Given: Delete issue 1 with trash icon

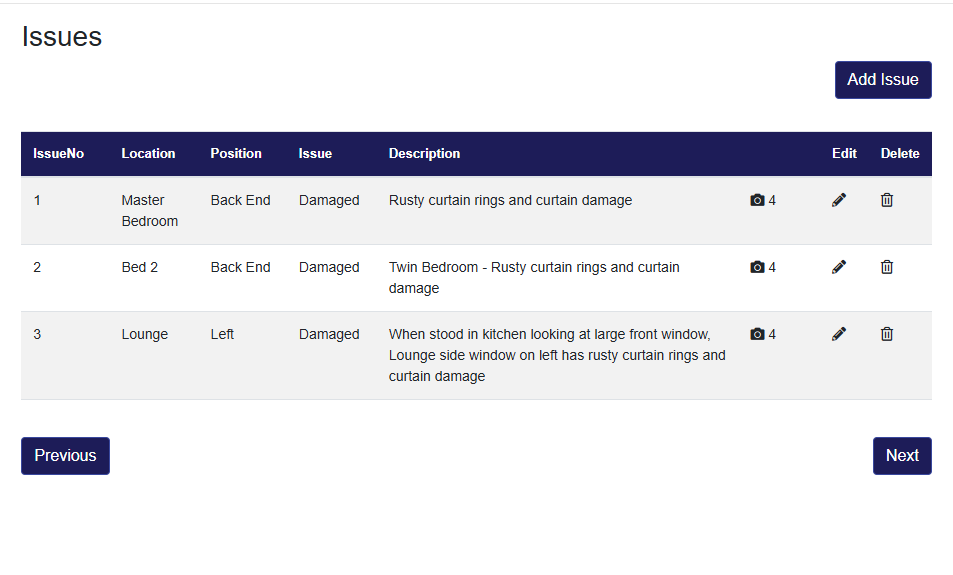Looking at the screenshot, I should tap(887, 200).
